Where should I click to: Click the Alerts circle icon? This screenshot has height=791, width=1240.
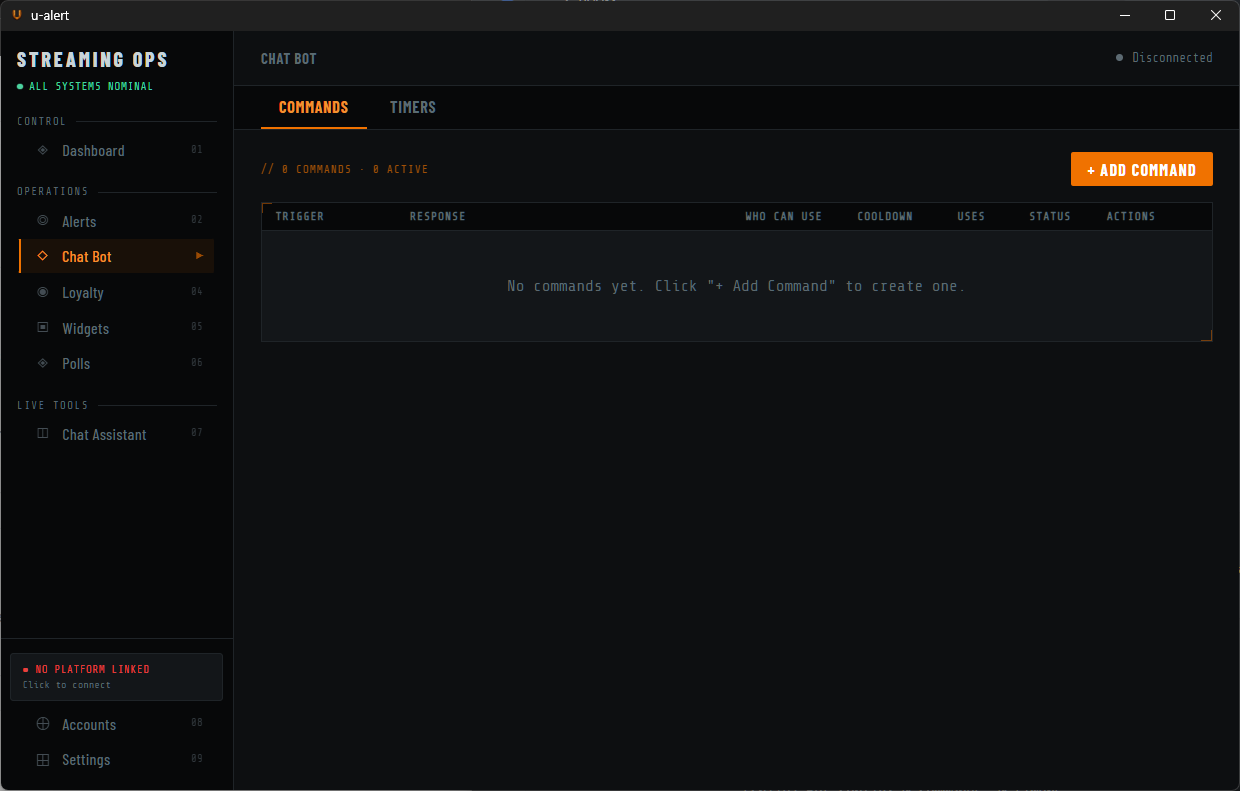point(42,221)
